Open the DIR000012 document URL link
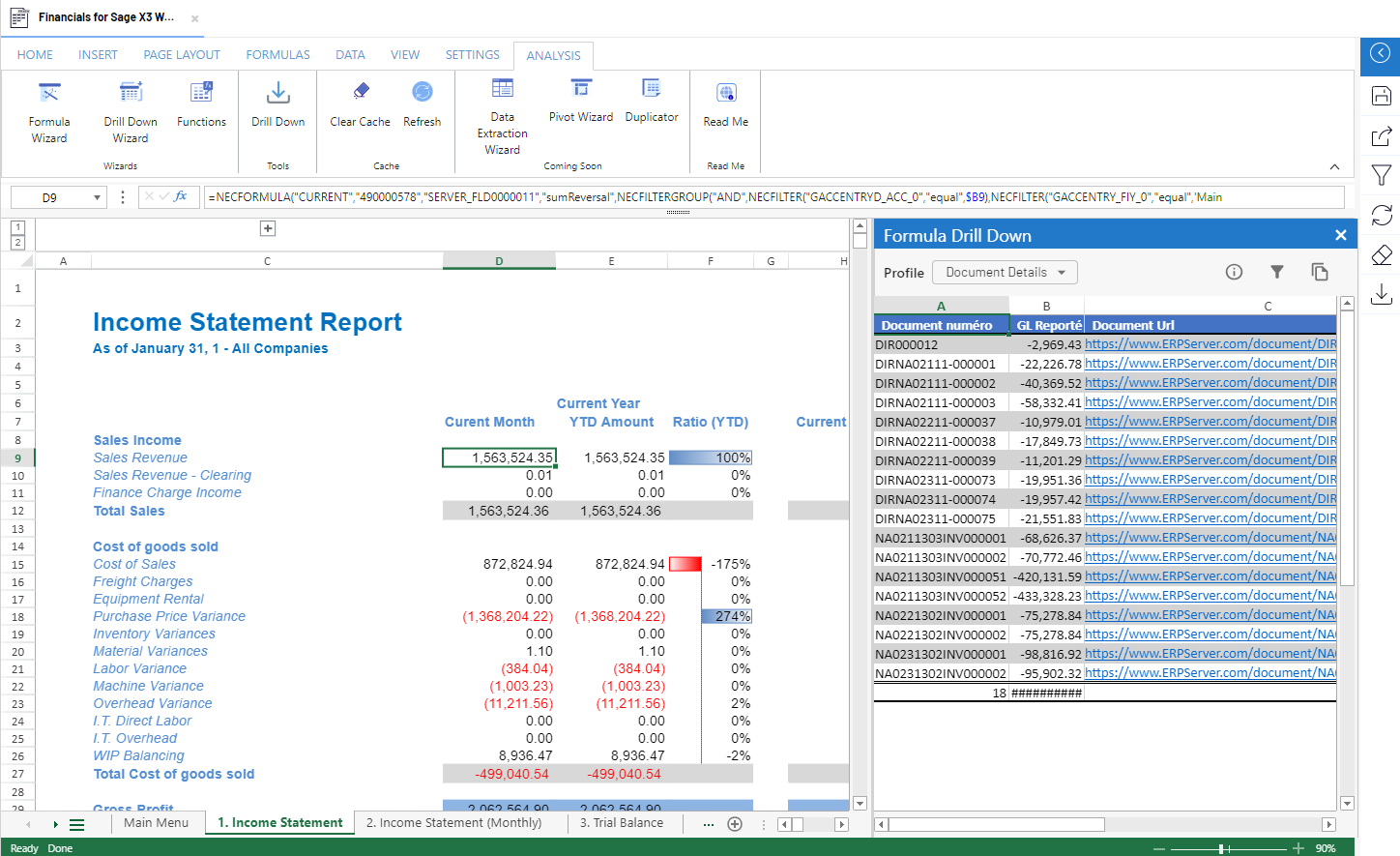 click(x=1210, y=344)
